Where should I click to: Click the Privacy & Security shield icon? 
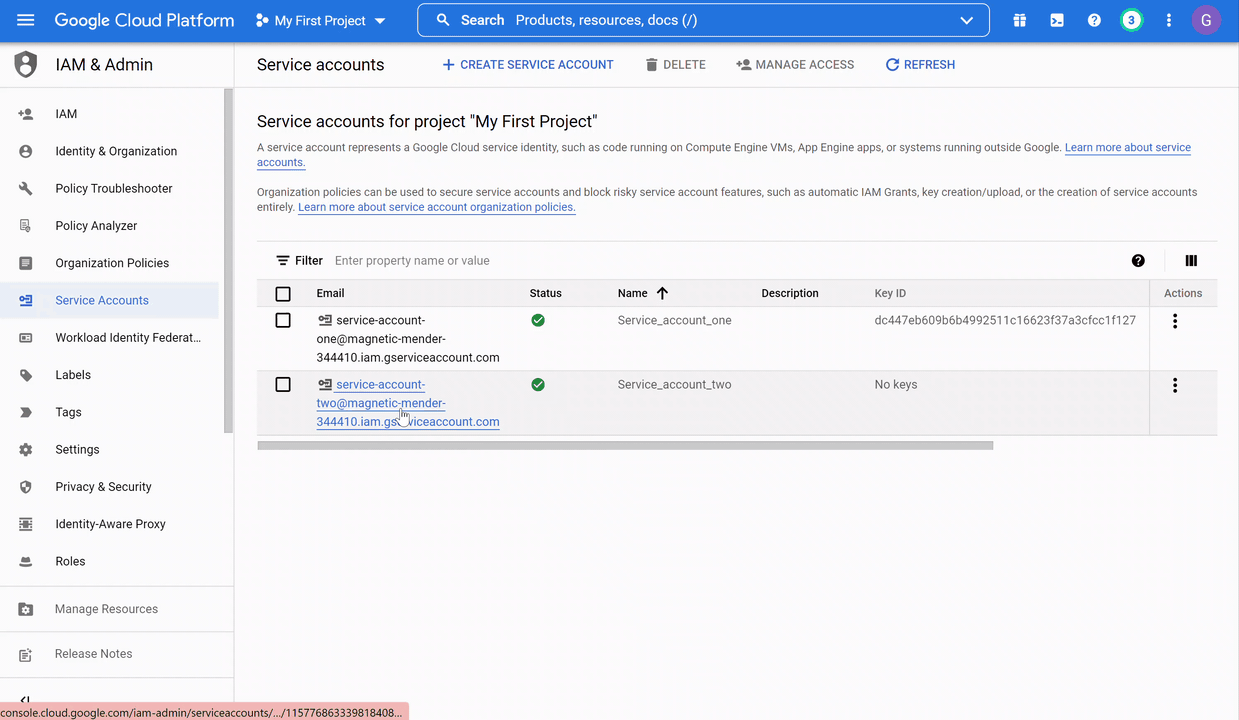26,487
